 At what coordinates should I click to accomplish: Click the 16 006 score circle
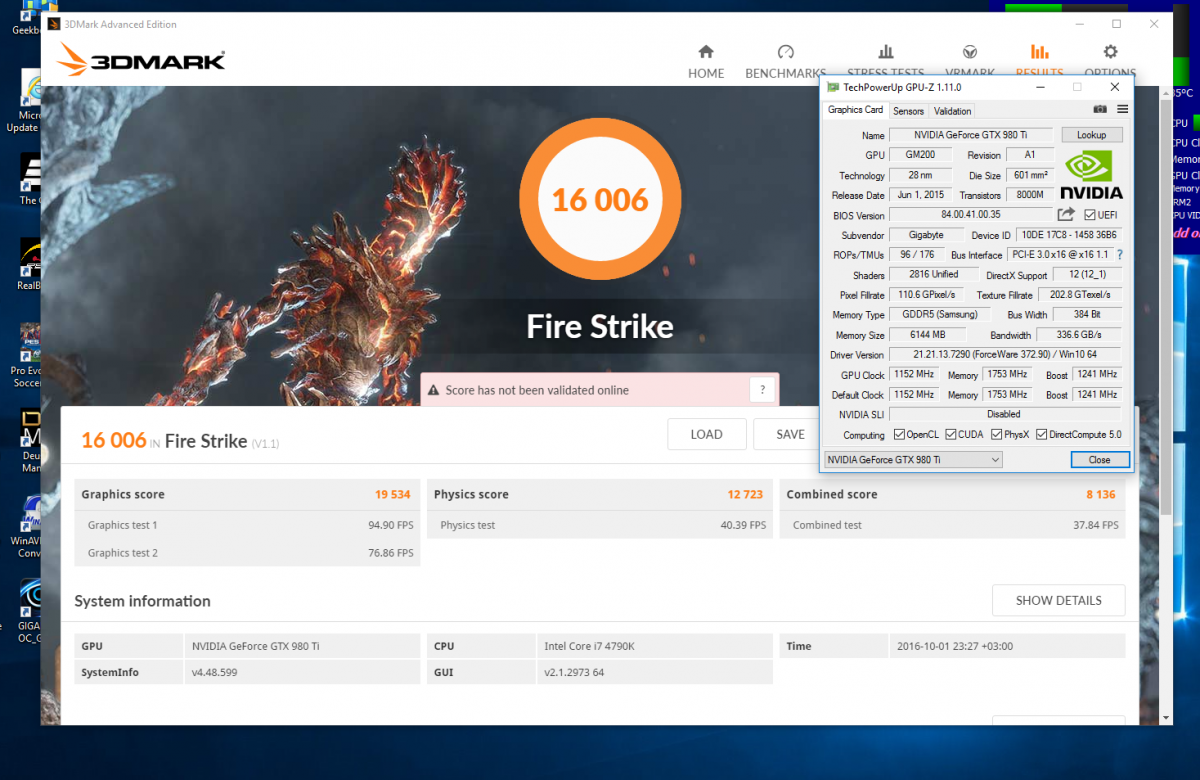pos(600,200)
